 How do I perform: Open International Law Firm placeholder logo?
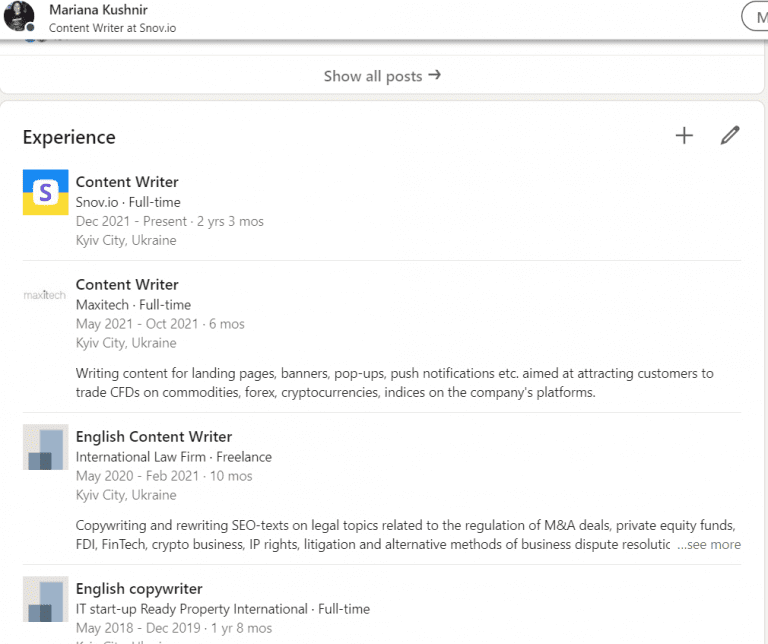pos(46,447)
